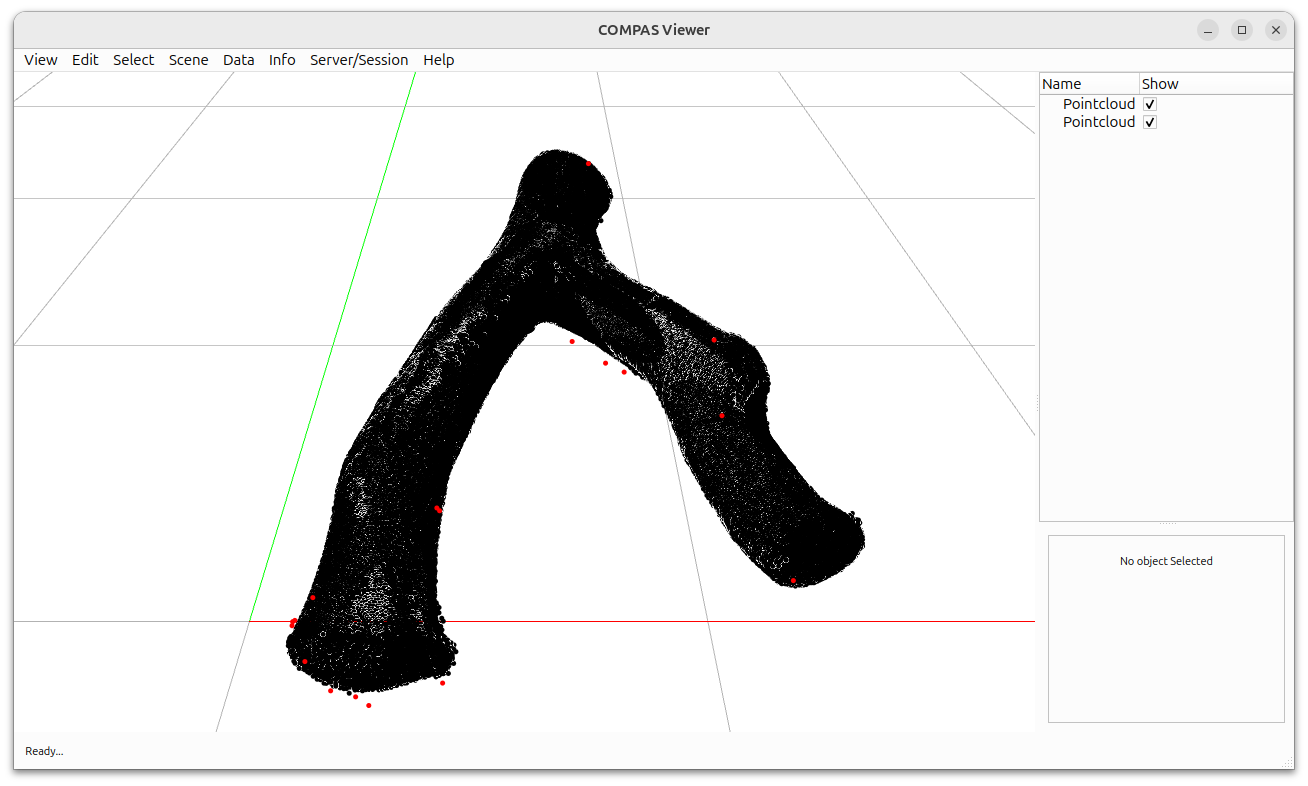The height and width of the screenshot is (786, 1308).
Task: Uncheck the Show checkbox of the second Pointcloud
Action: [x=1149, y=121]
